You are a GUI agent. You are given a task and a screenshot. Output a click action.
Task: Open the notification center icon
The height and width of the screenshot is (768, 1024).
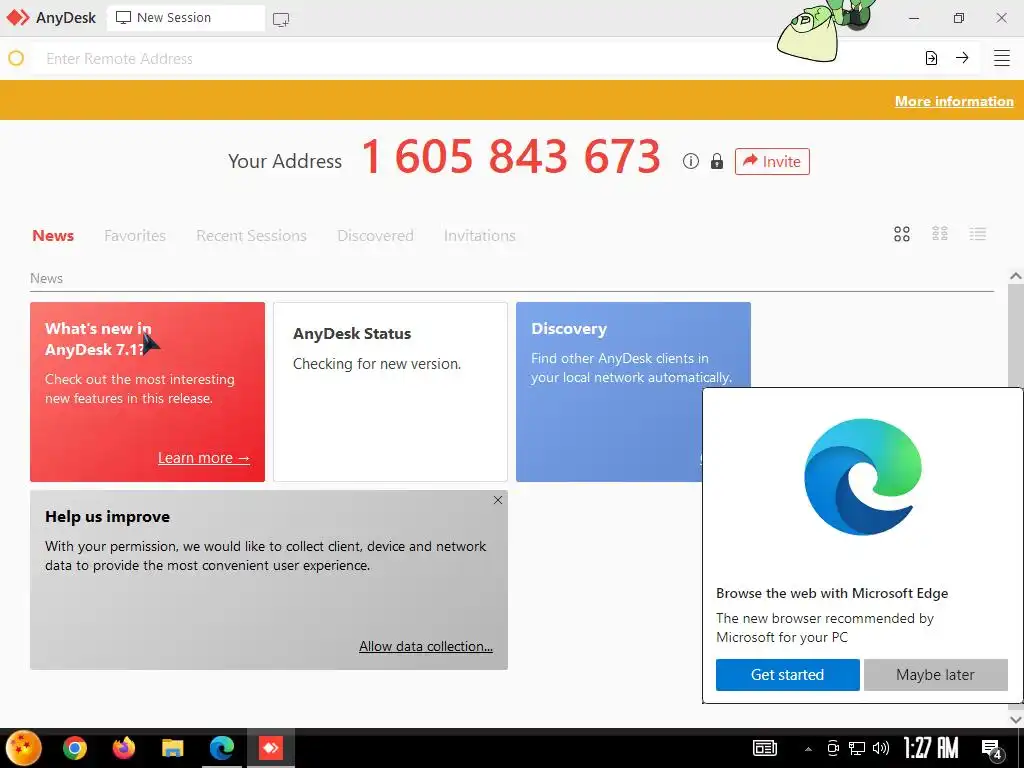click(992, 749)
